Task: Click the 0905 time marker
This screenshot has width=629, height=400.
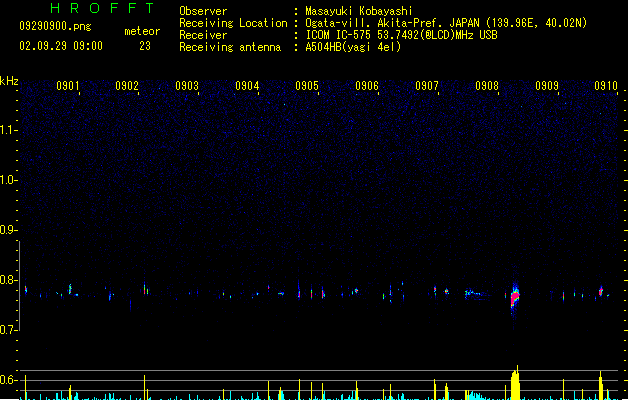Action: [x=307, y=86]
